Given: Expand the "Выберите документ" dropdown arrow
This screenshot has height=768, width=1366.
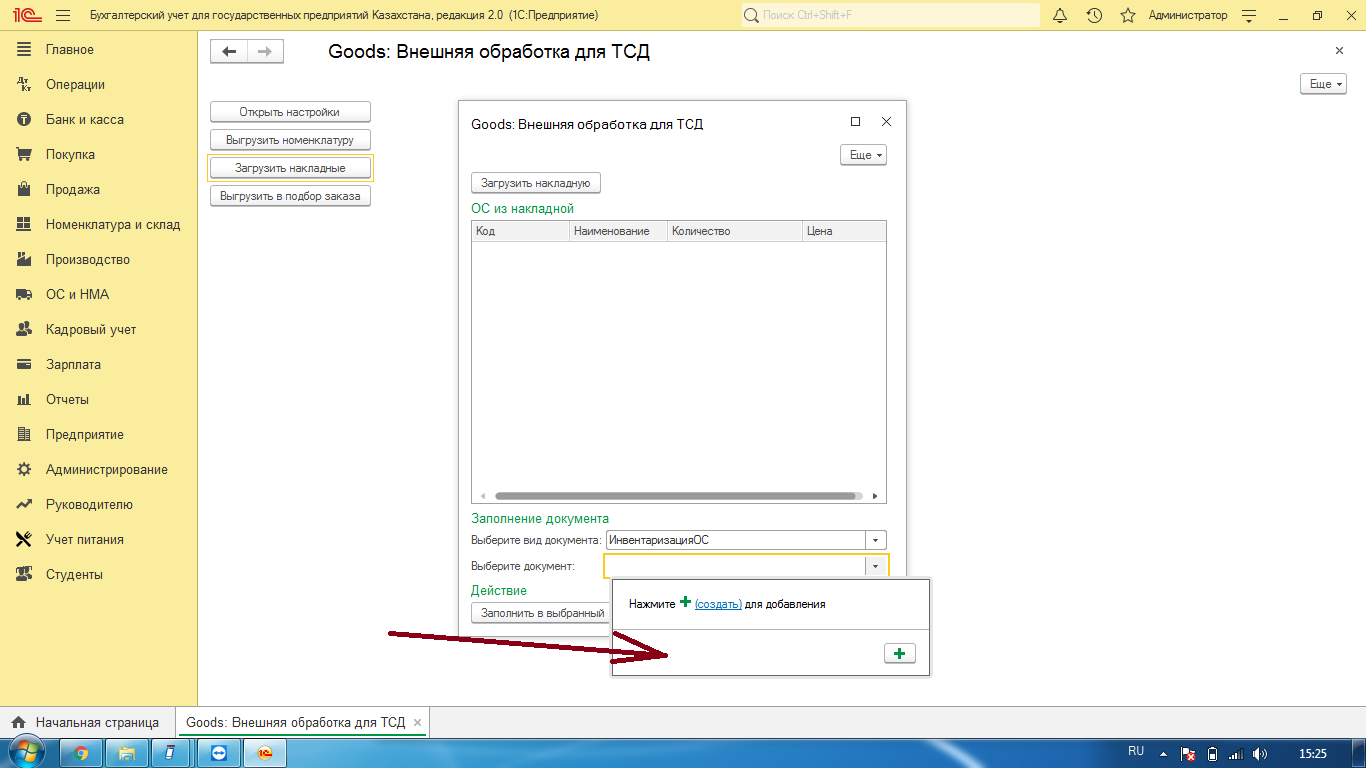Looking at the screenshot, I should click(x=875, y=566).
